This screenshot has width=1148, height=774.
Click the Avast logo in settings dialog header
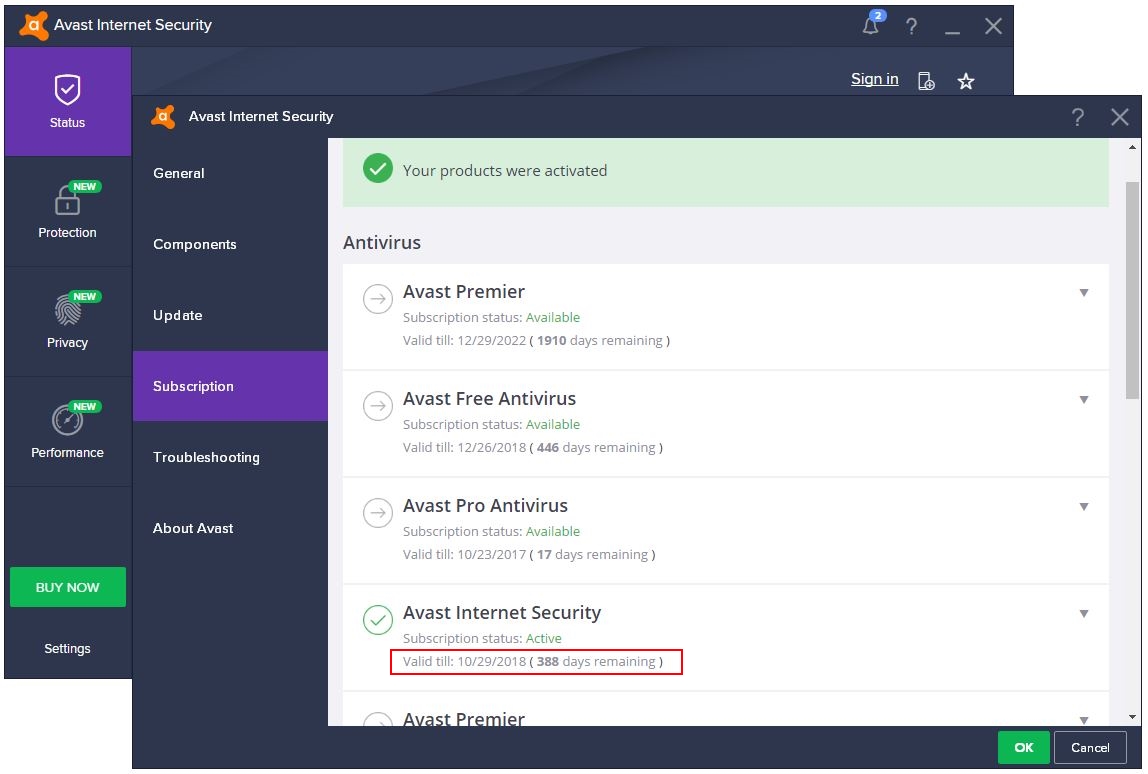(x=163, y=116)
